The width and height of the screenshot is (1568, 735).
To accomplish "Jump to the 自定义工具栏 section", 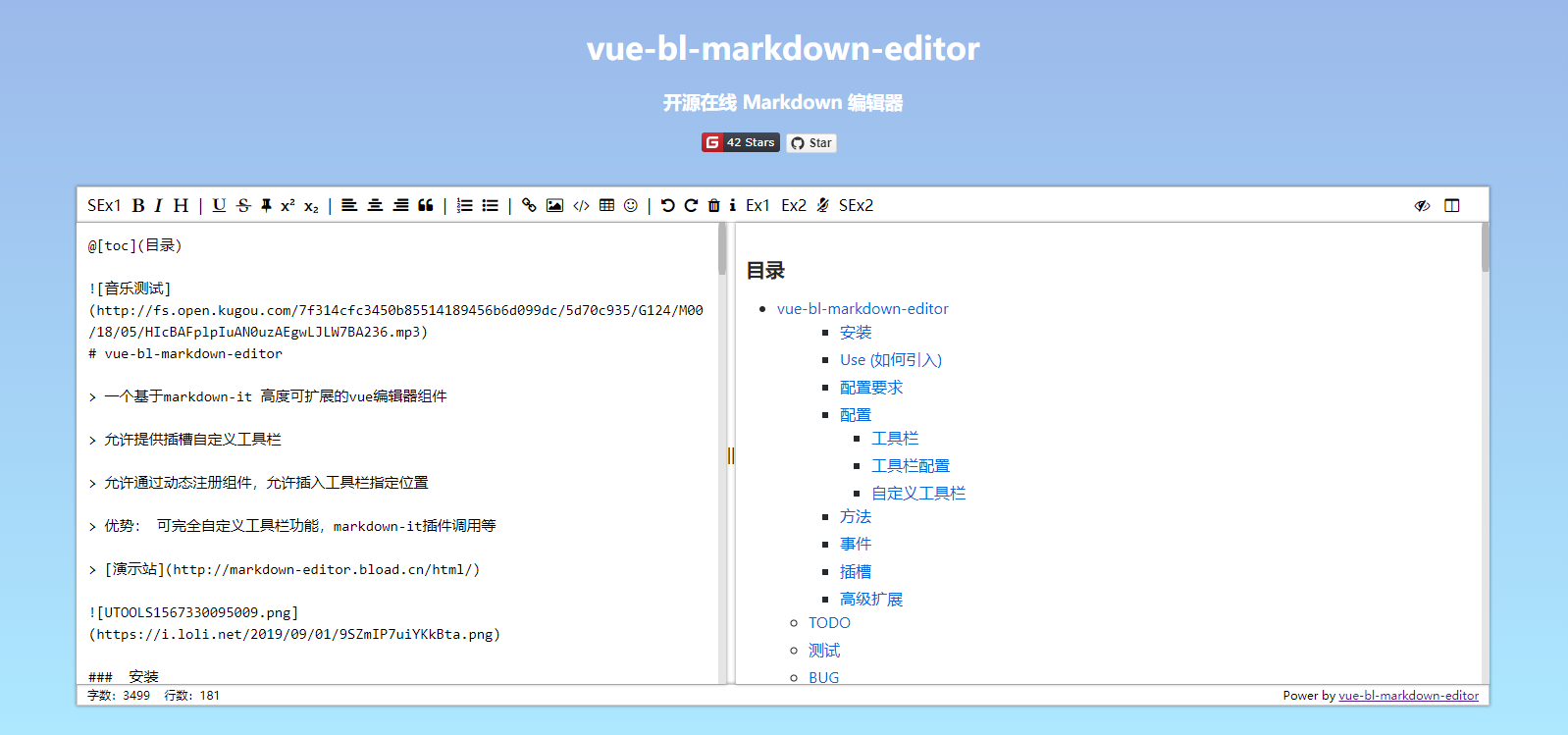I will [x=918, y=494].
